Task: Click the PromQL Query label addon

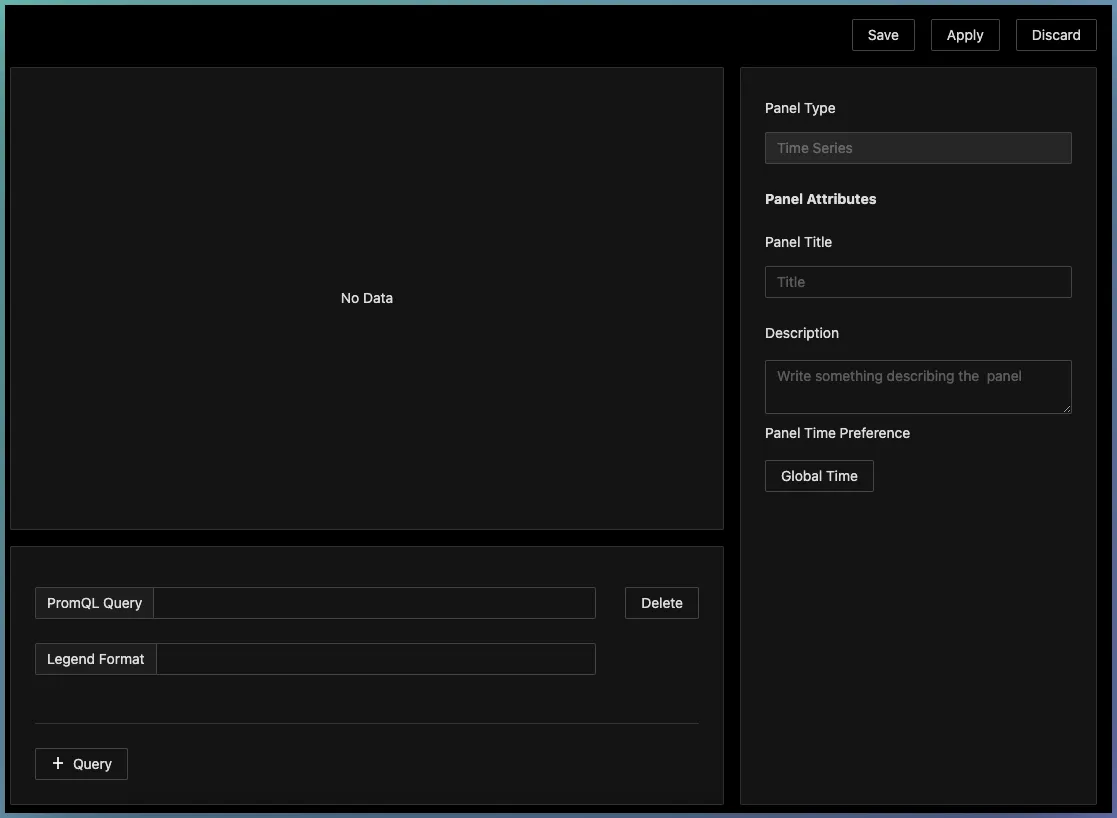Action: pos(94,603)
